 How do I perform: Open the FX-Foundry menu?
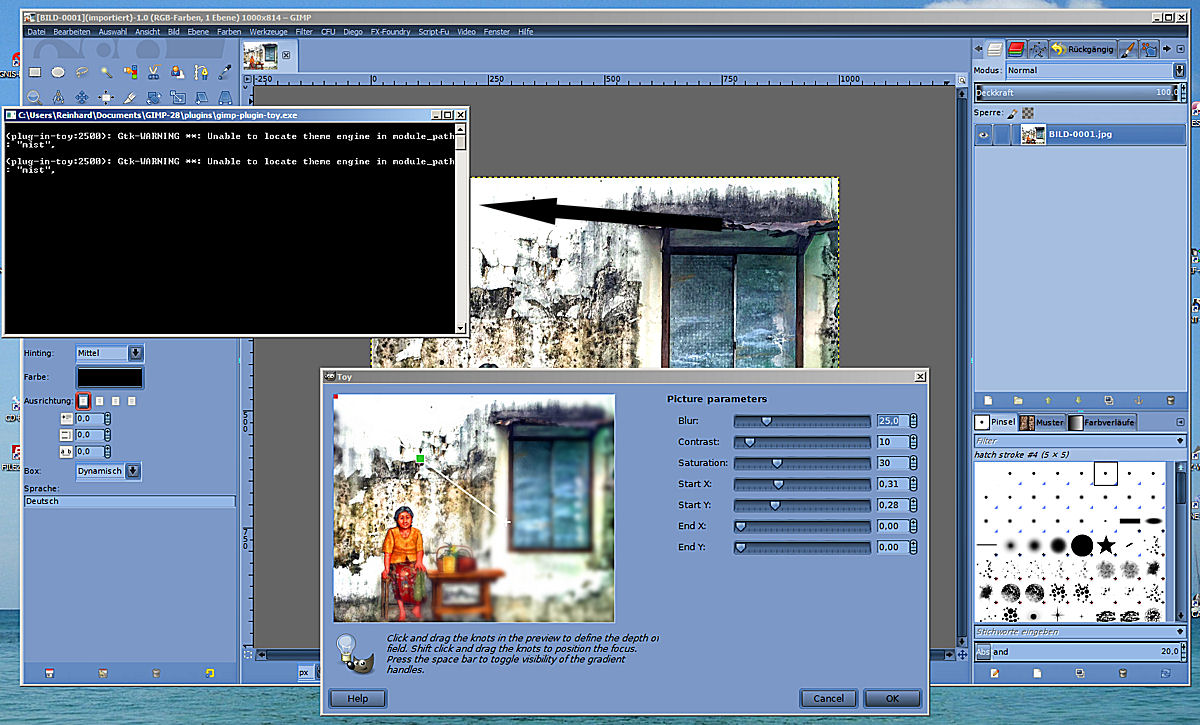click(391, 32)
